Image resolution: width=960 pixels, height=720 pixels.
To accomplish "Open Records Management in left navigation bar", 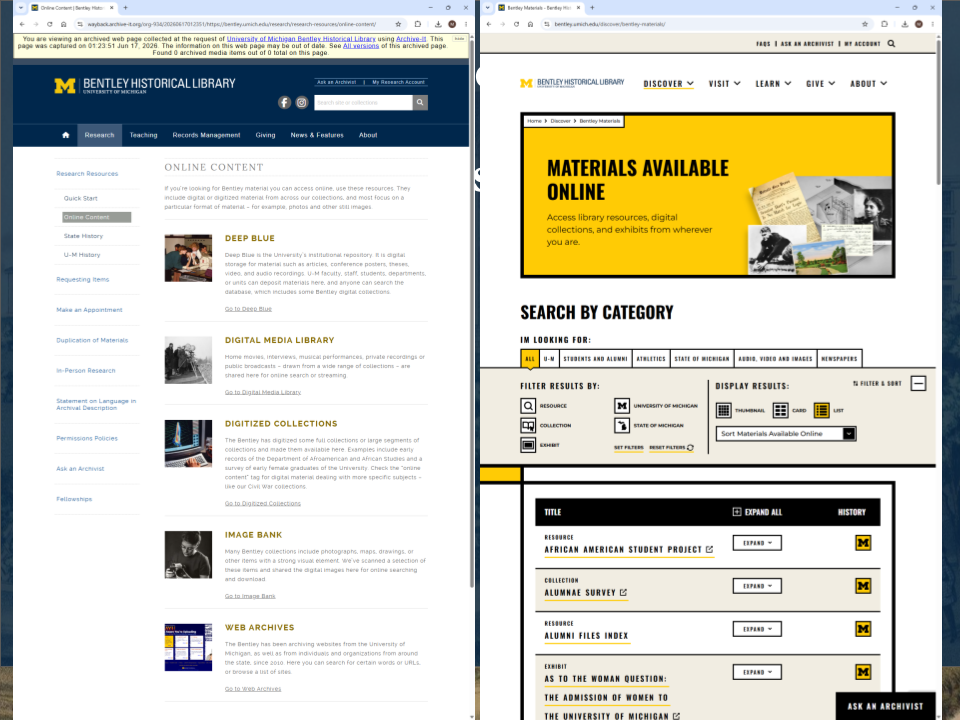I will point(206,135).
